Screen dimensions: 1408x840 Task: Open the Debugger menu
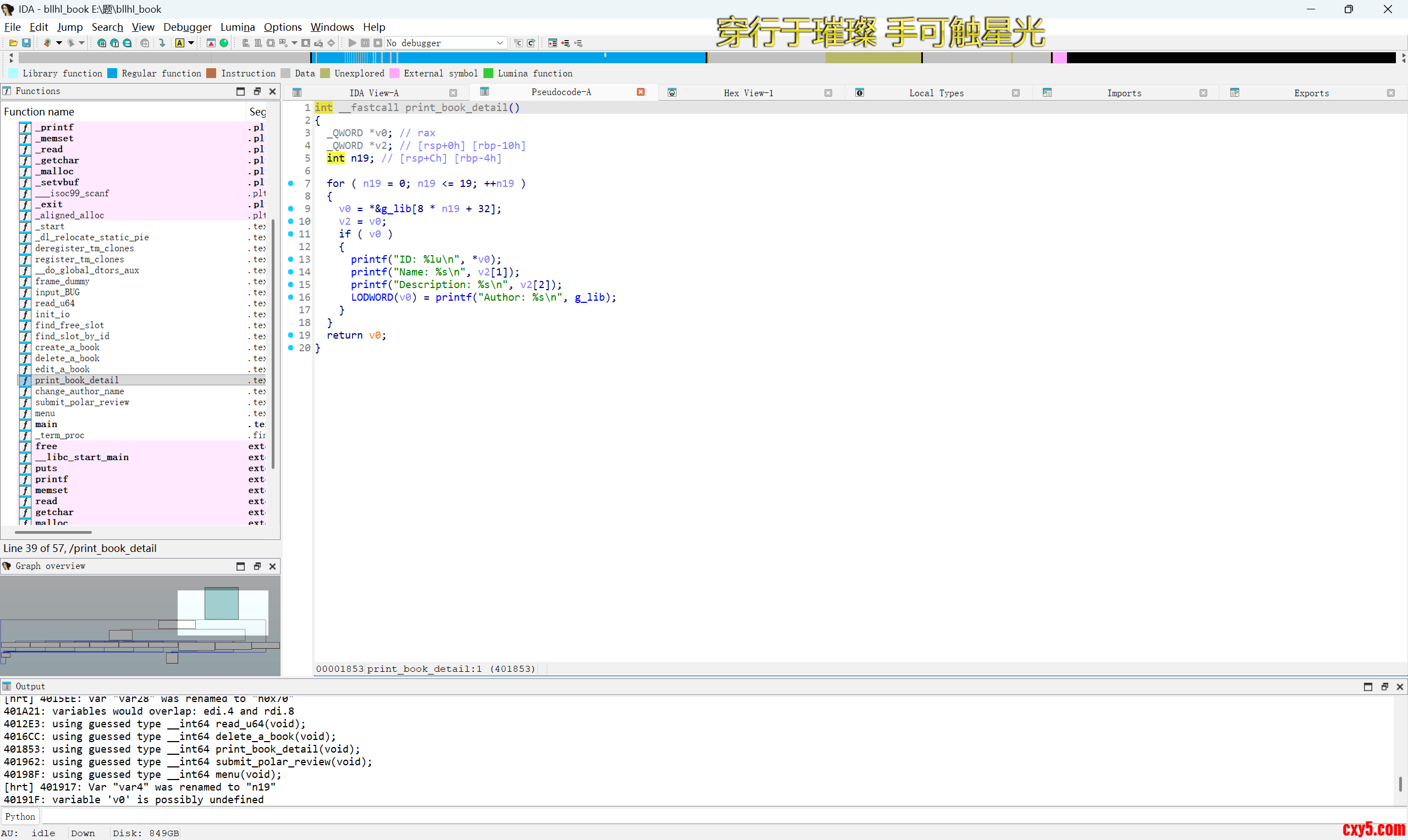tap(187, 27)
